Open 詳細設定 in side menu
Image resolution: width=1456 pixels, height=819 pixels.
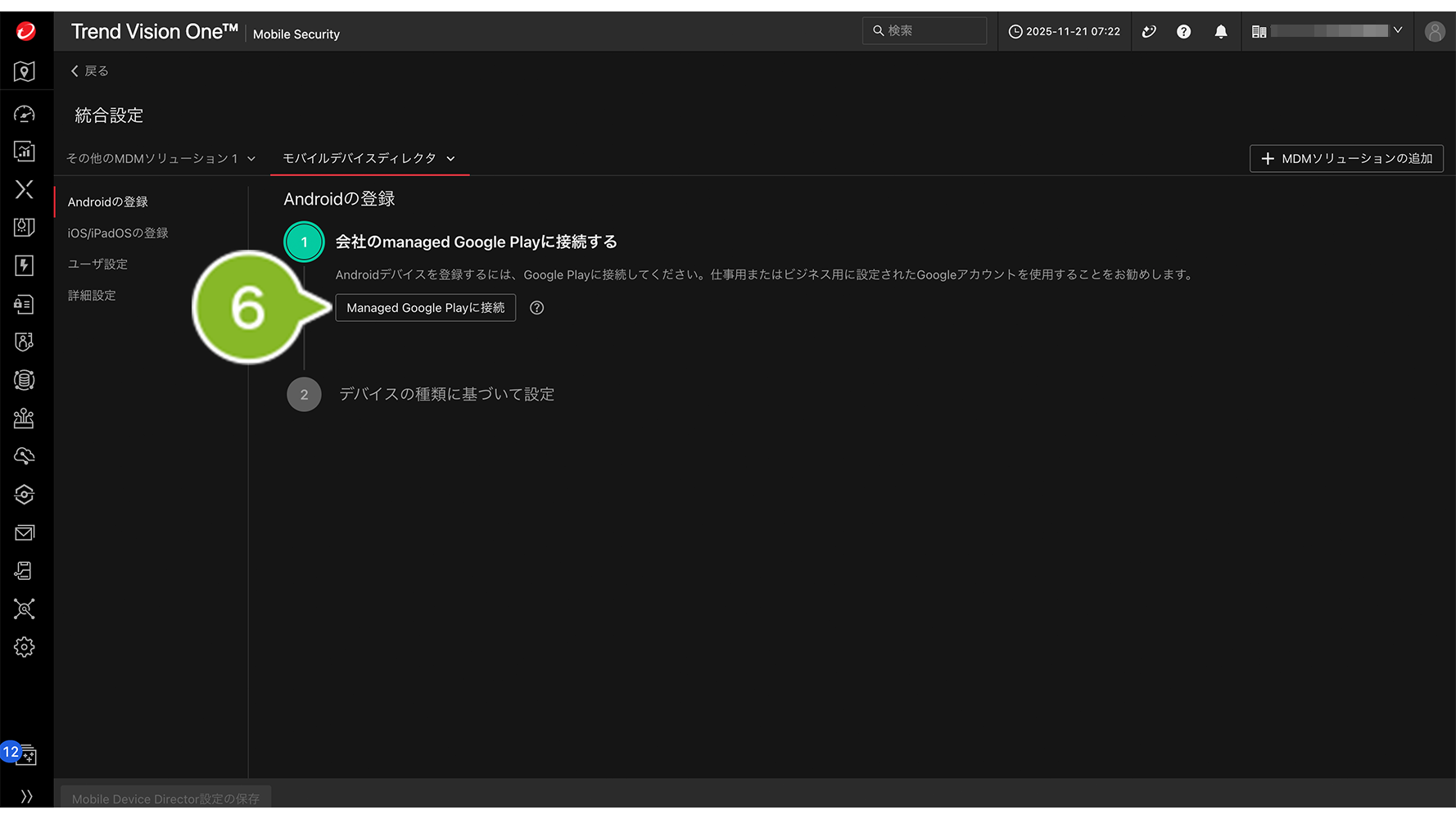(x=92, y=296)
